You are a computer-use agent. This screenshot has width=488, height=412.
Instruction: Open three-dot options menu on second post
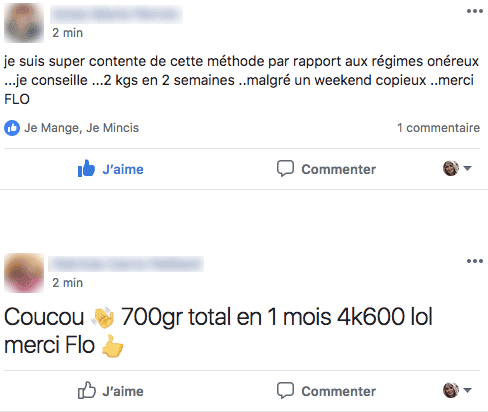click(x=475, y=261)
